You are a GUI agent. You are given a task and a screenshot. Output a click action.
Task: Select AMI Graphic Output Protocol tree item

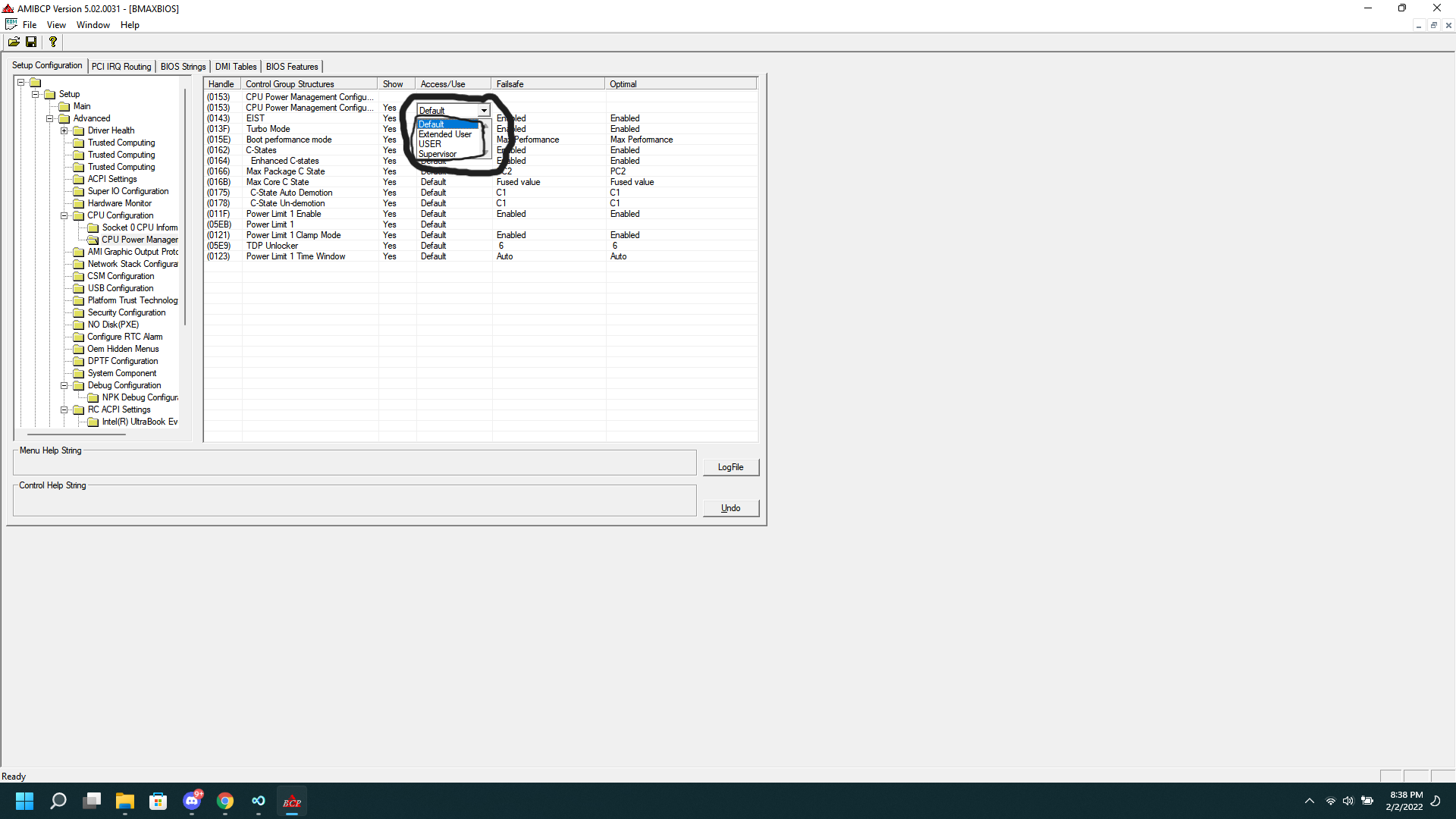tap(133, 252)
